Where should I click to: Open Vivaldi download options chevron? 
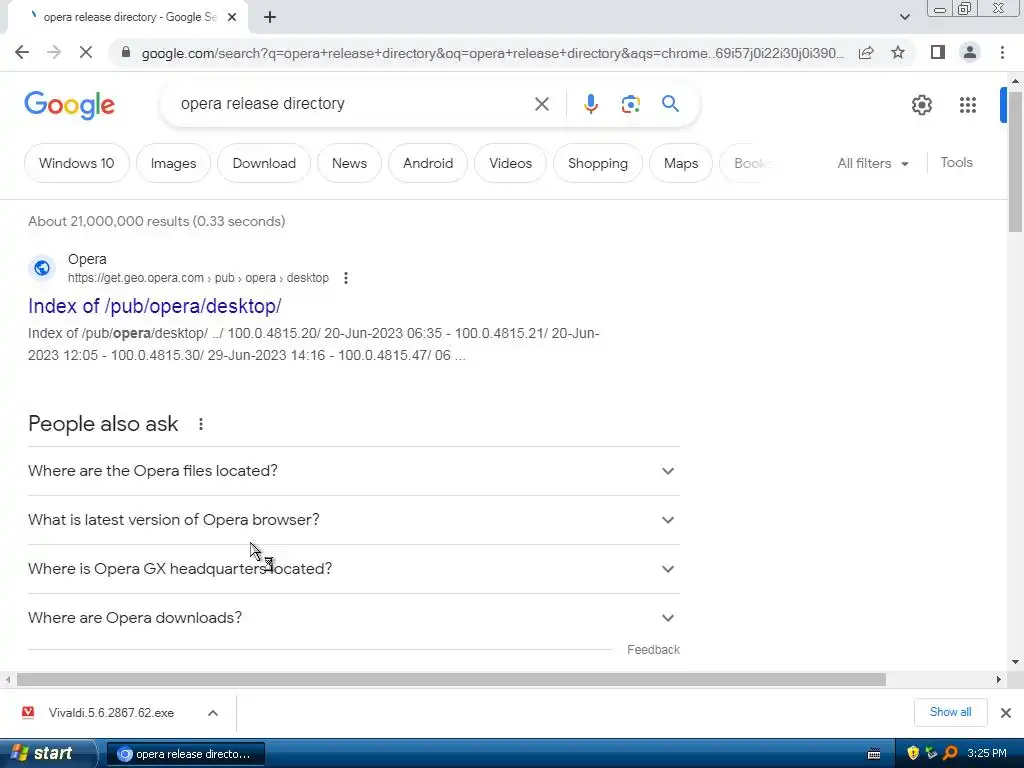213,713
